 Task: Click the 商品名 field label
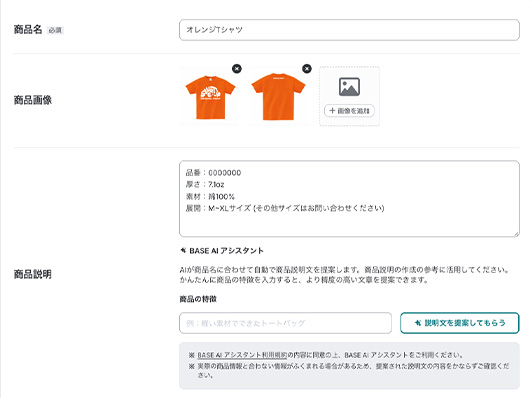tap(28, 30)
